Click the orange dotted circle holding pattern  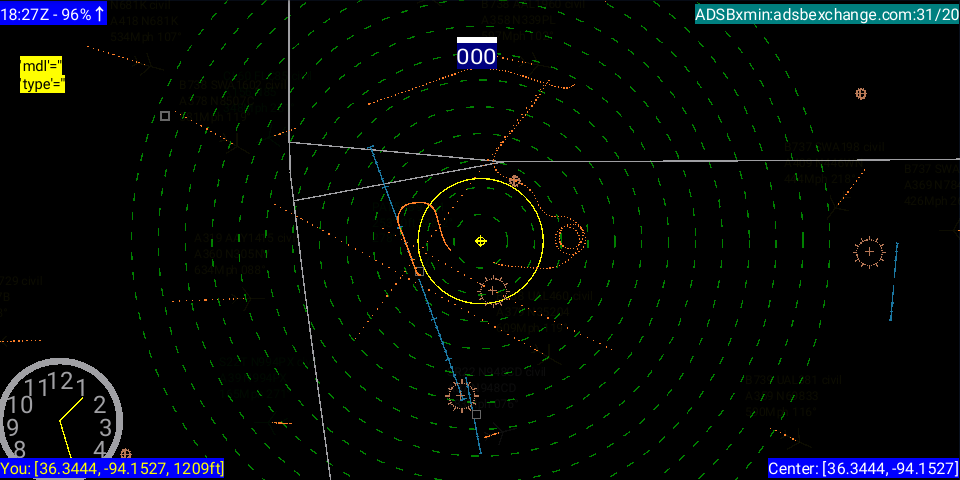point(570,237)
